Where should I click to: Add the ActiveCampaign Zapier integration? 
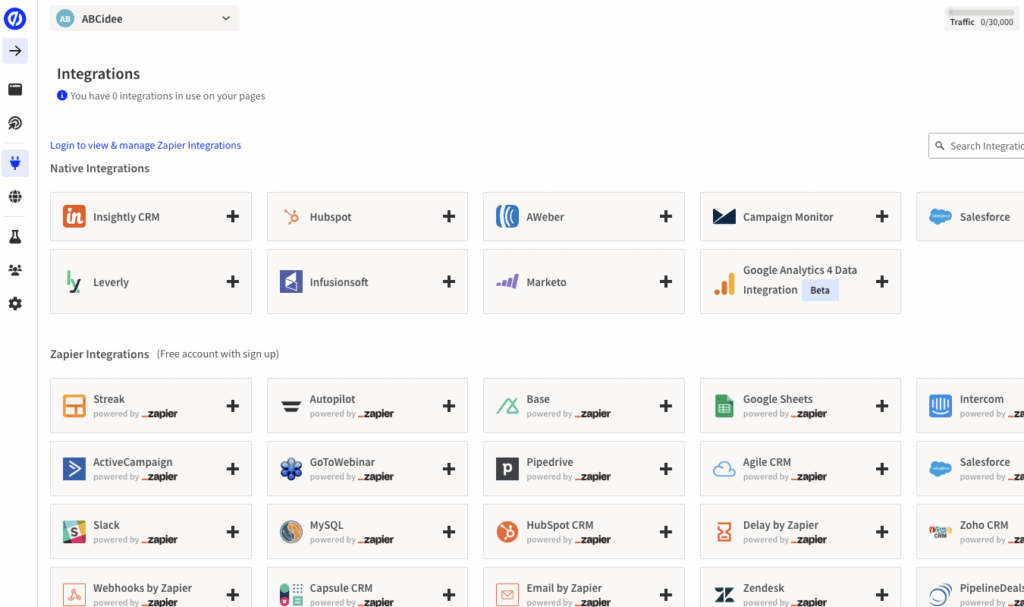coord(232,469)
